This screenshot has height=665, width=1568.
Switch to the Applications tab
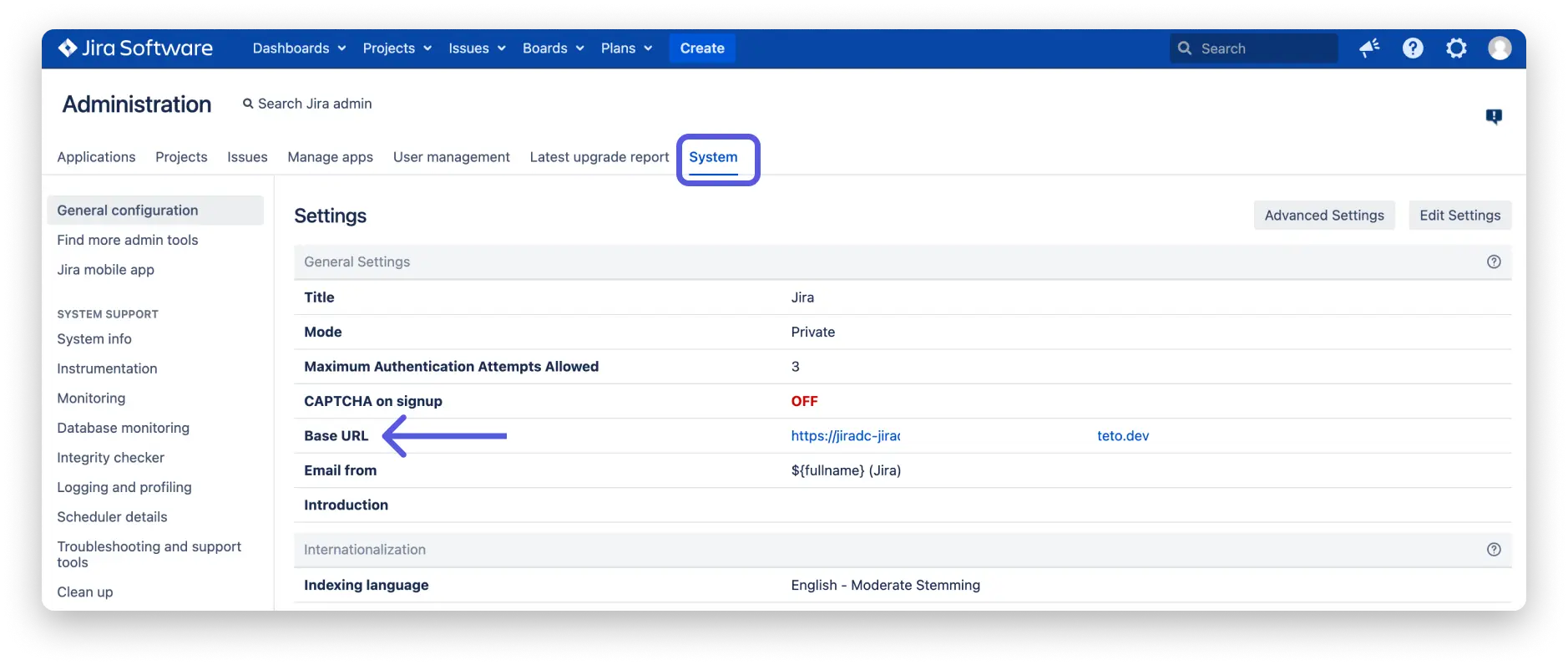96,157
